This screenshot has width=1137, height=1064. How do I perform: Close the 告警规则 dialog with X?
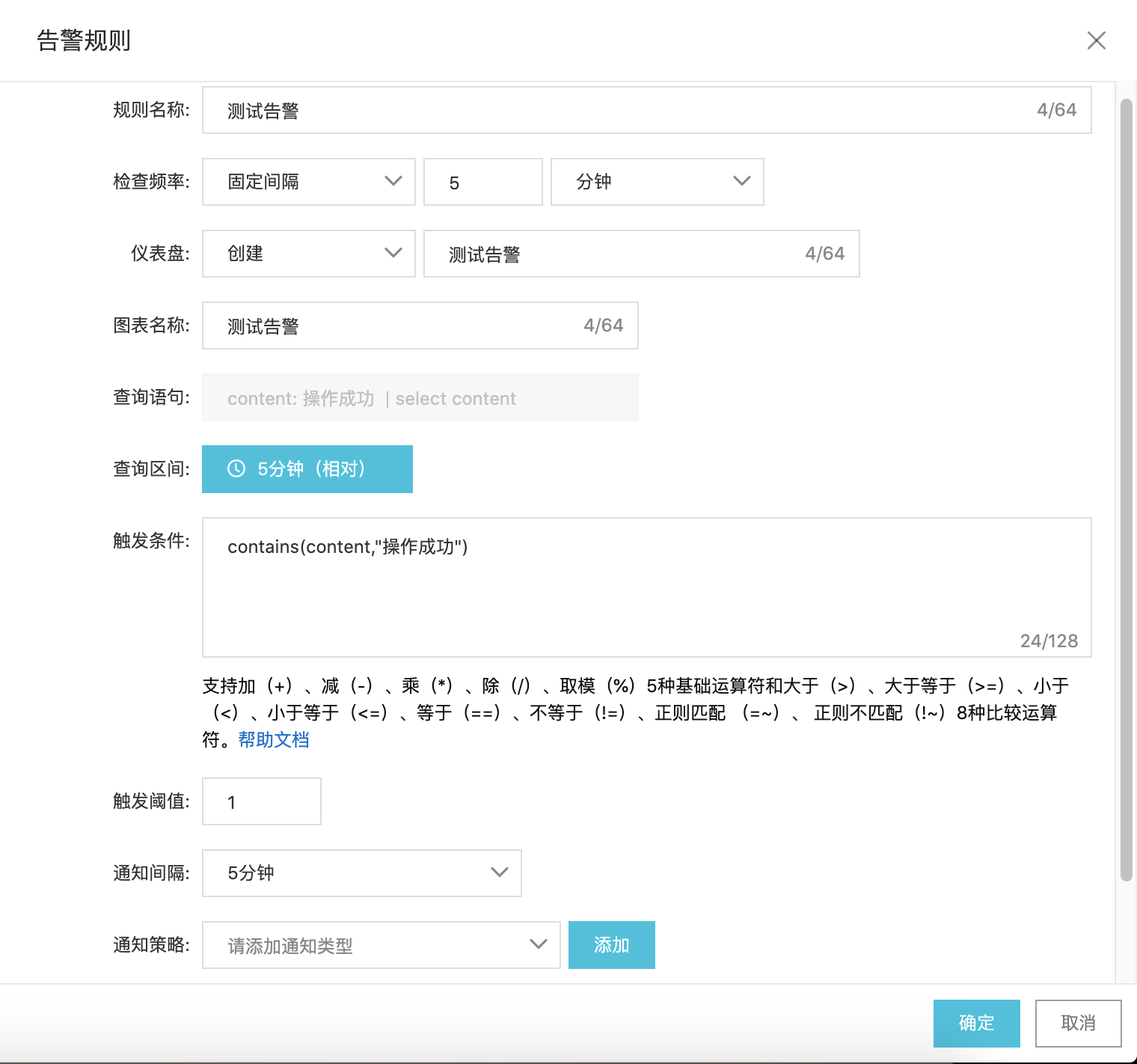(x=1096, y=40)
